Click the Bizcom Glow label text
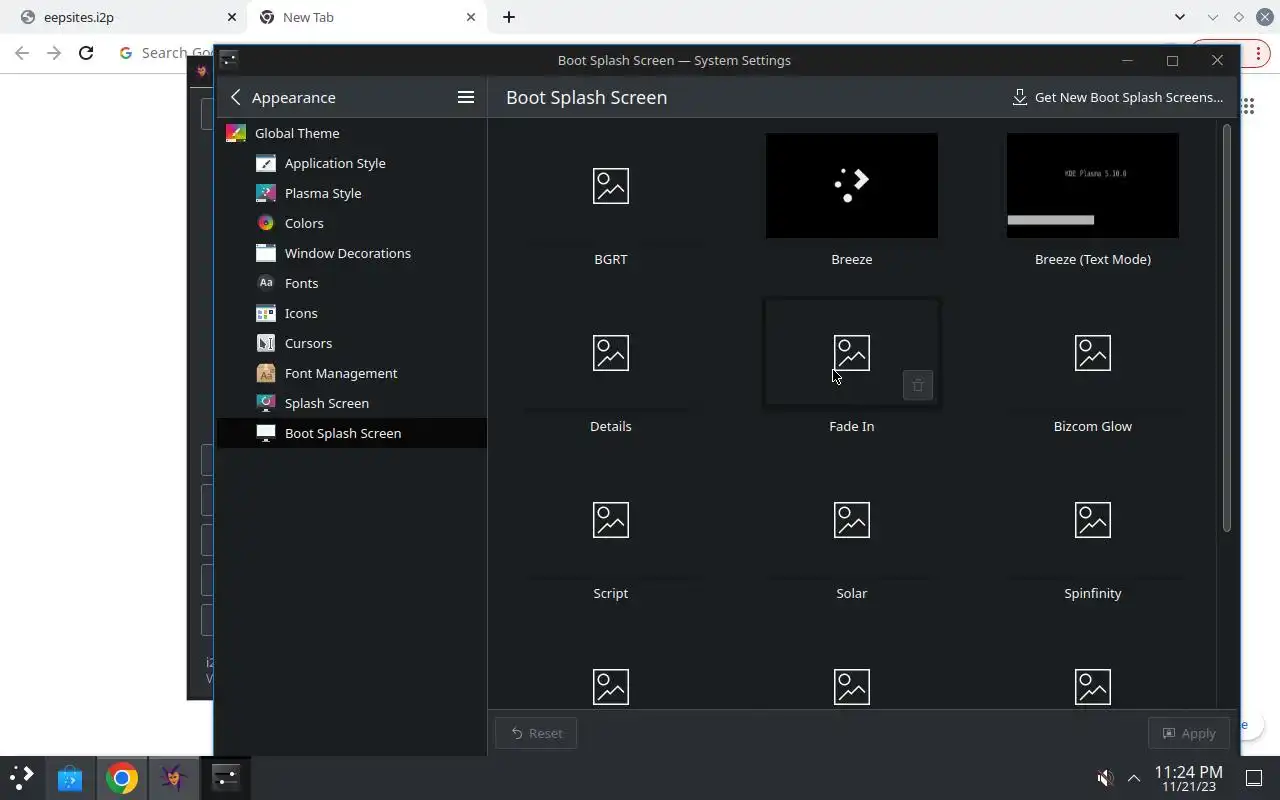 [x=1093, y=426]
